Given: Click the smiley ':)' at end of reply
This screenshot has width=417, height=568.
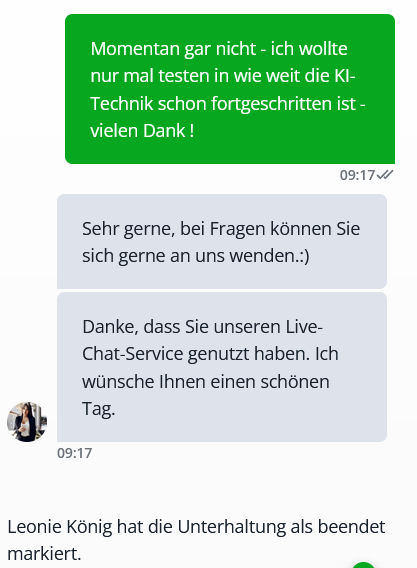Looking at the screenshot, I should 305,256.
